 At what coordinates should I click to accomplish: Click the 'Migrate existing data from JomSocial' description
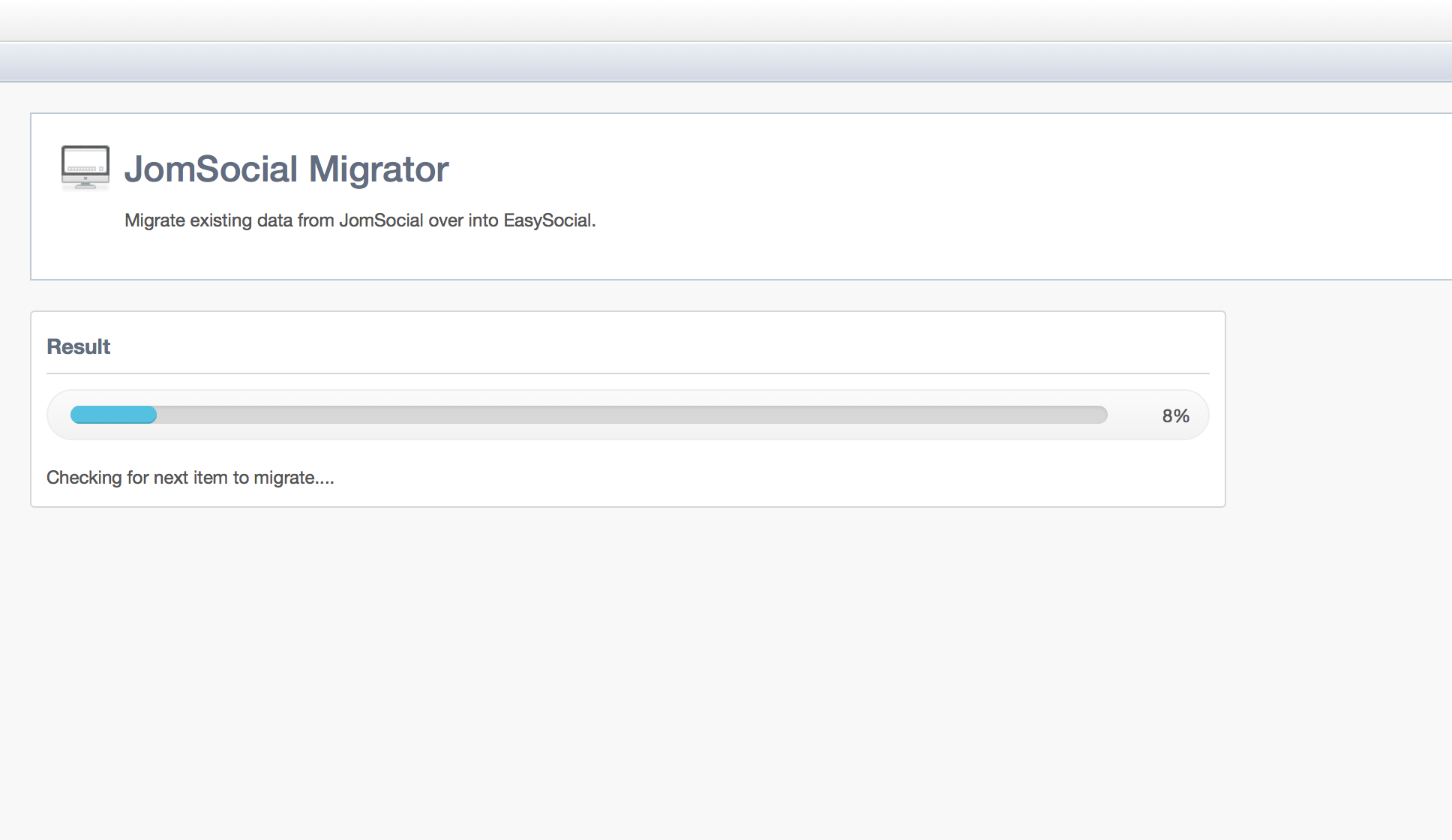click(x=360, y=220)
